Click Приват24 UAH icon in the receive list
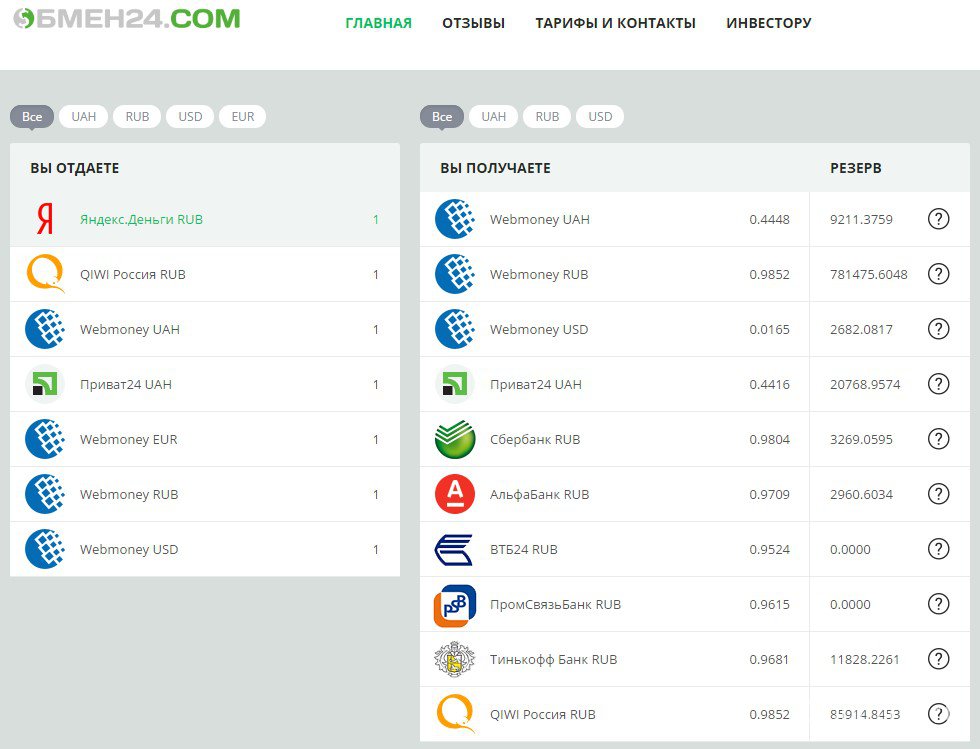 point(455,384)
